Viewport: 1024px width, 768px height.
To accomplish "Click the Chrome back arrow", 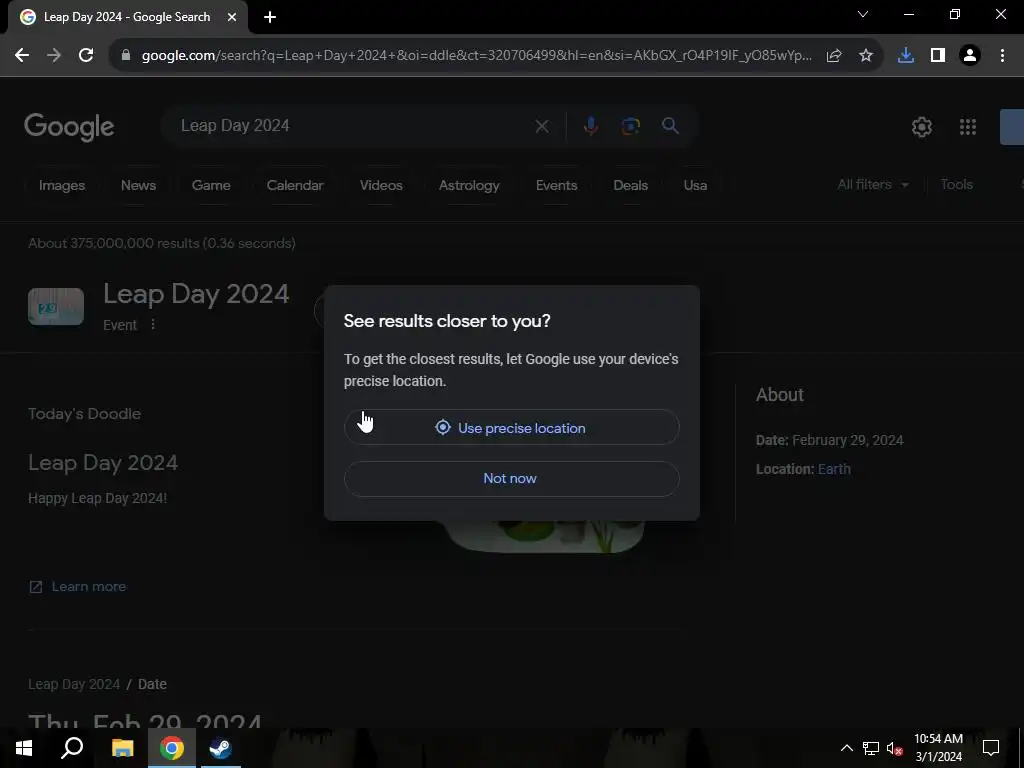I will pos(22,56).
